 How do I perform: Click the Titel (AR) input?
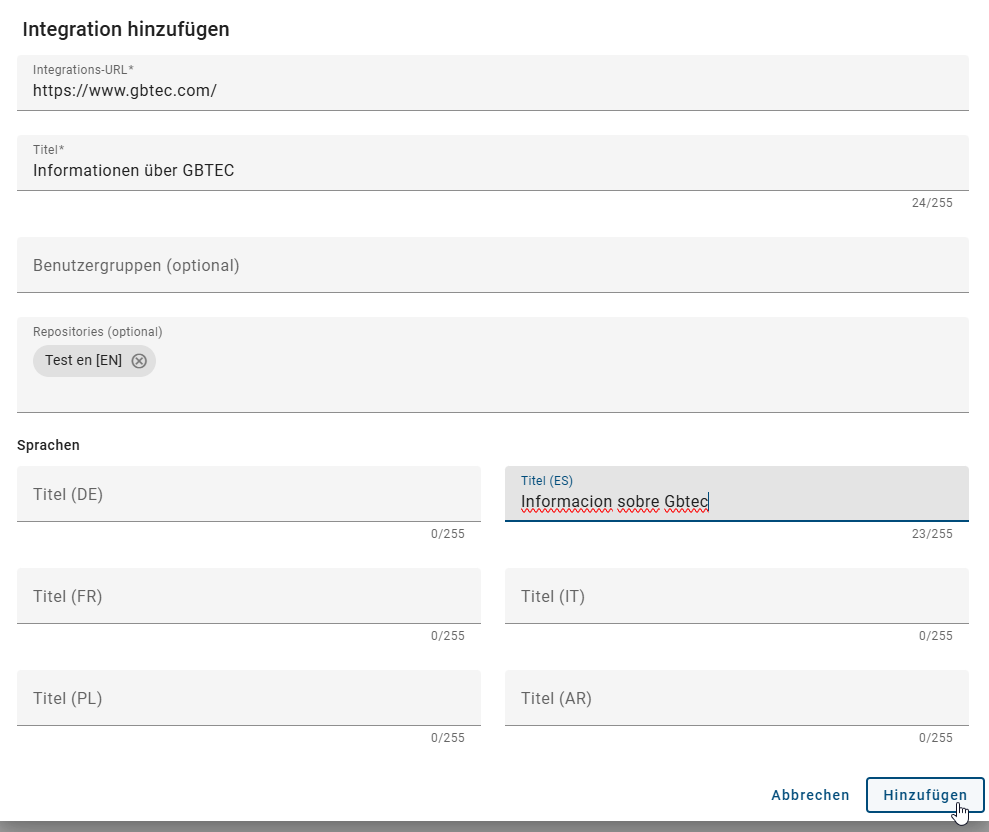pyautogui.click(x=736, y=697)
